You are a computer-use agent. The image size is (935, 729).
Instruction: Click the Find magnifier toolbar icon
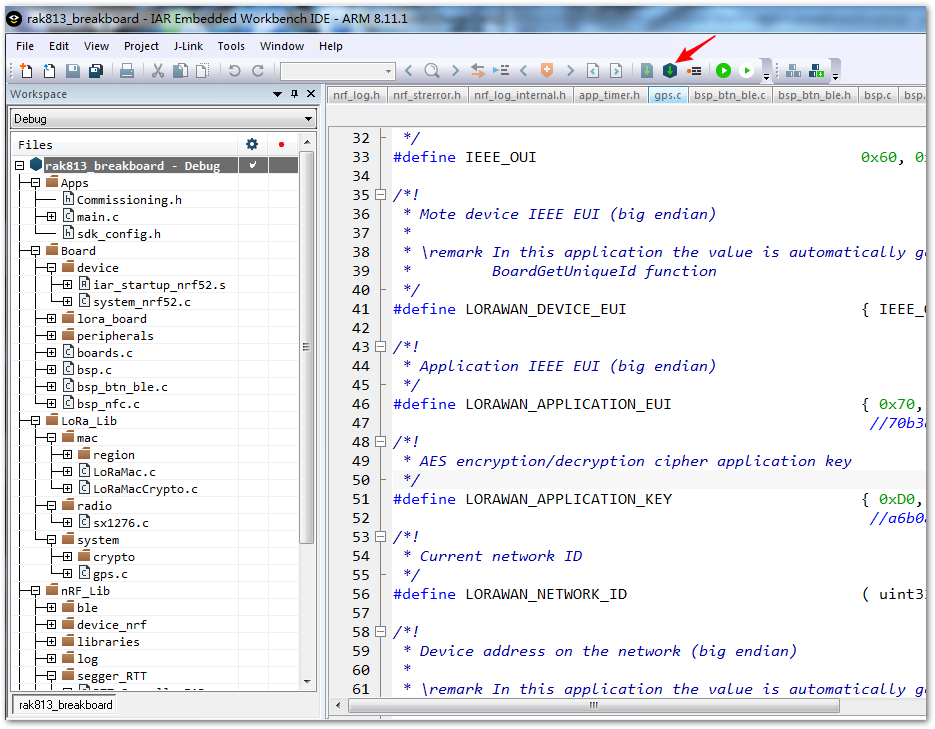tap(432, 71)
